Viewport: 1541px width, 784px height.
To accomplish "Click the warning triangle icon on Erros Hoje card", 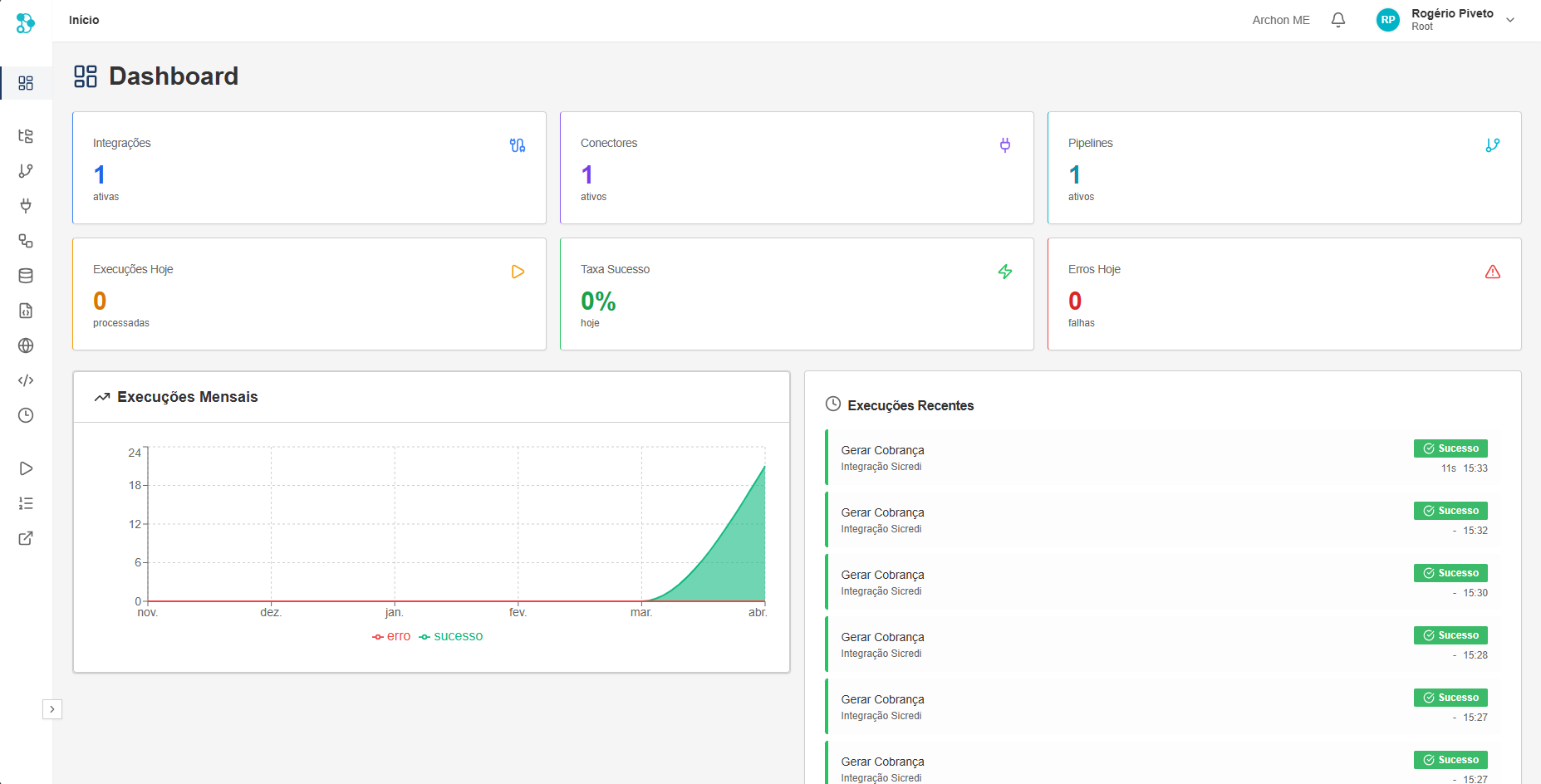I will tap(1493, 272).
